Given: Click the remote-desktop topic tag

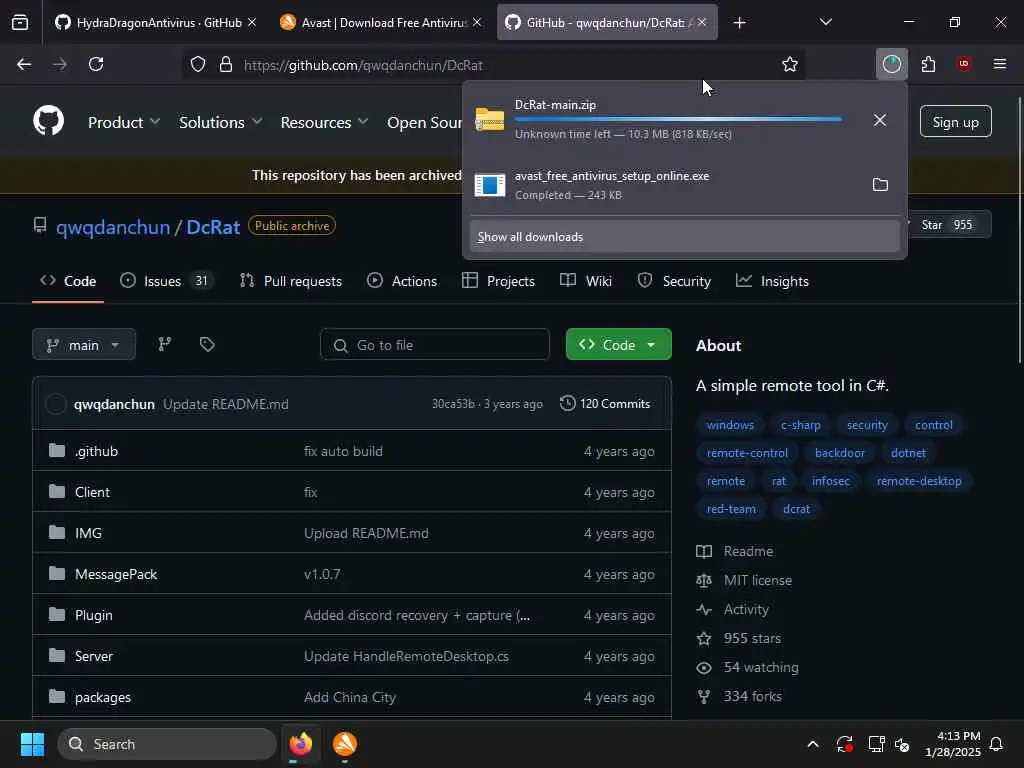Looking at the screenshot, I should click(919, 481).
